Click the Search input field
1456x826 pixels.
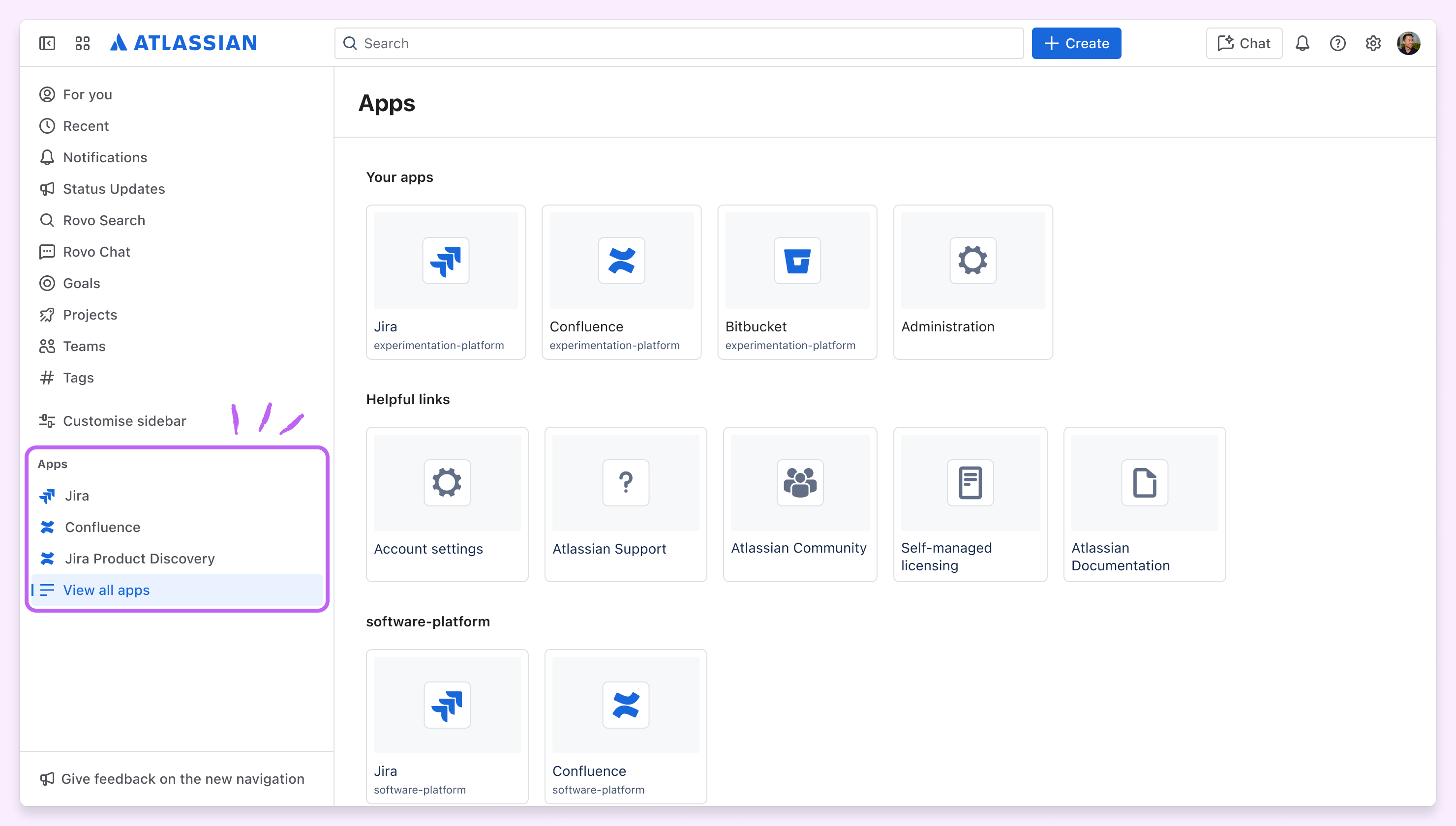pos(678,43)
